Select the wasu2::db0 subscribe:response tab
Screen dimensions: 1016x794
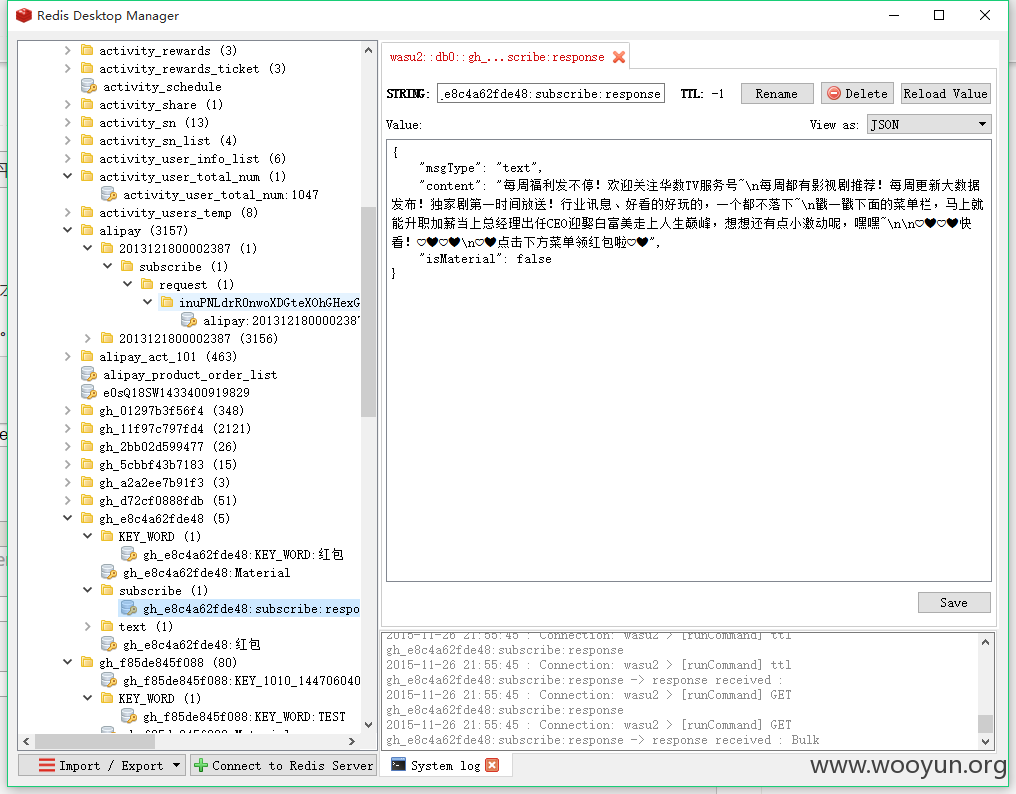[x=496, y=57]
